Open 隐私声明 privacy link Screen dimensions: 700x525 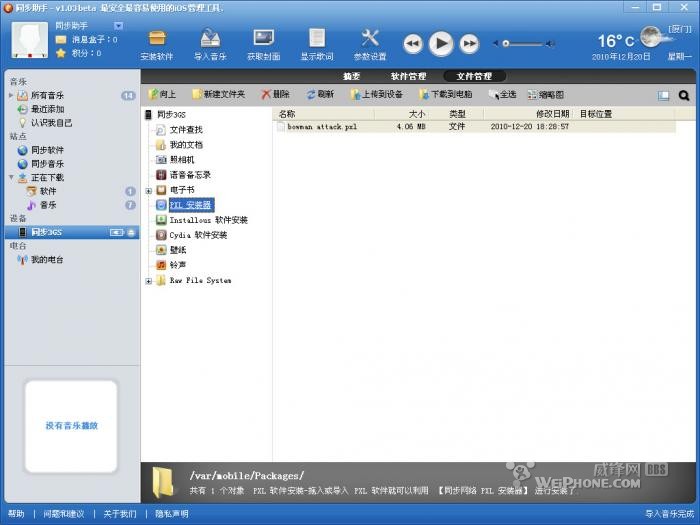(171, 514)
